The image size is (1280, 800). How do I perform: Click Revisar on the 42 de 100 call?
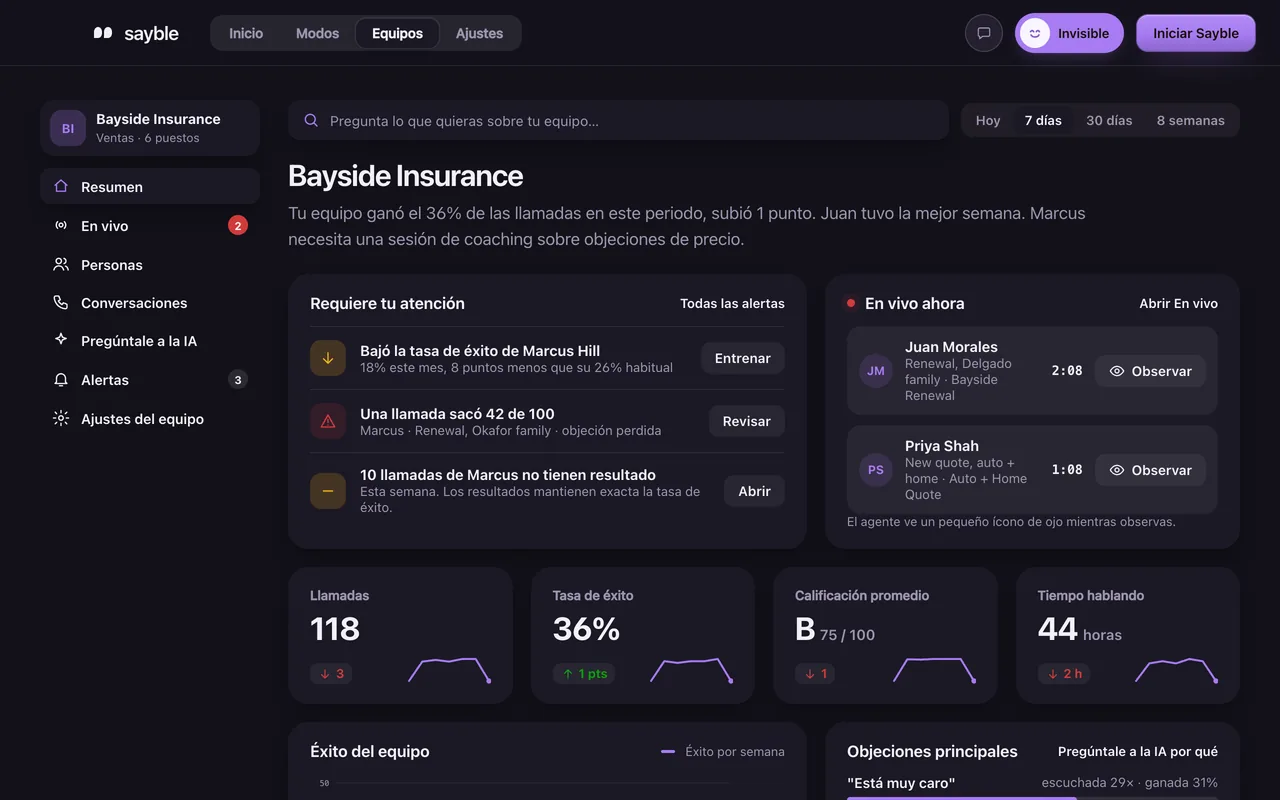coord(747,421)
